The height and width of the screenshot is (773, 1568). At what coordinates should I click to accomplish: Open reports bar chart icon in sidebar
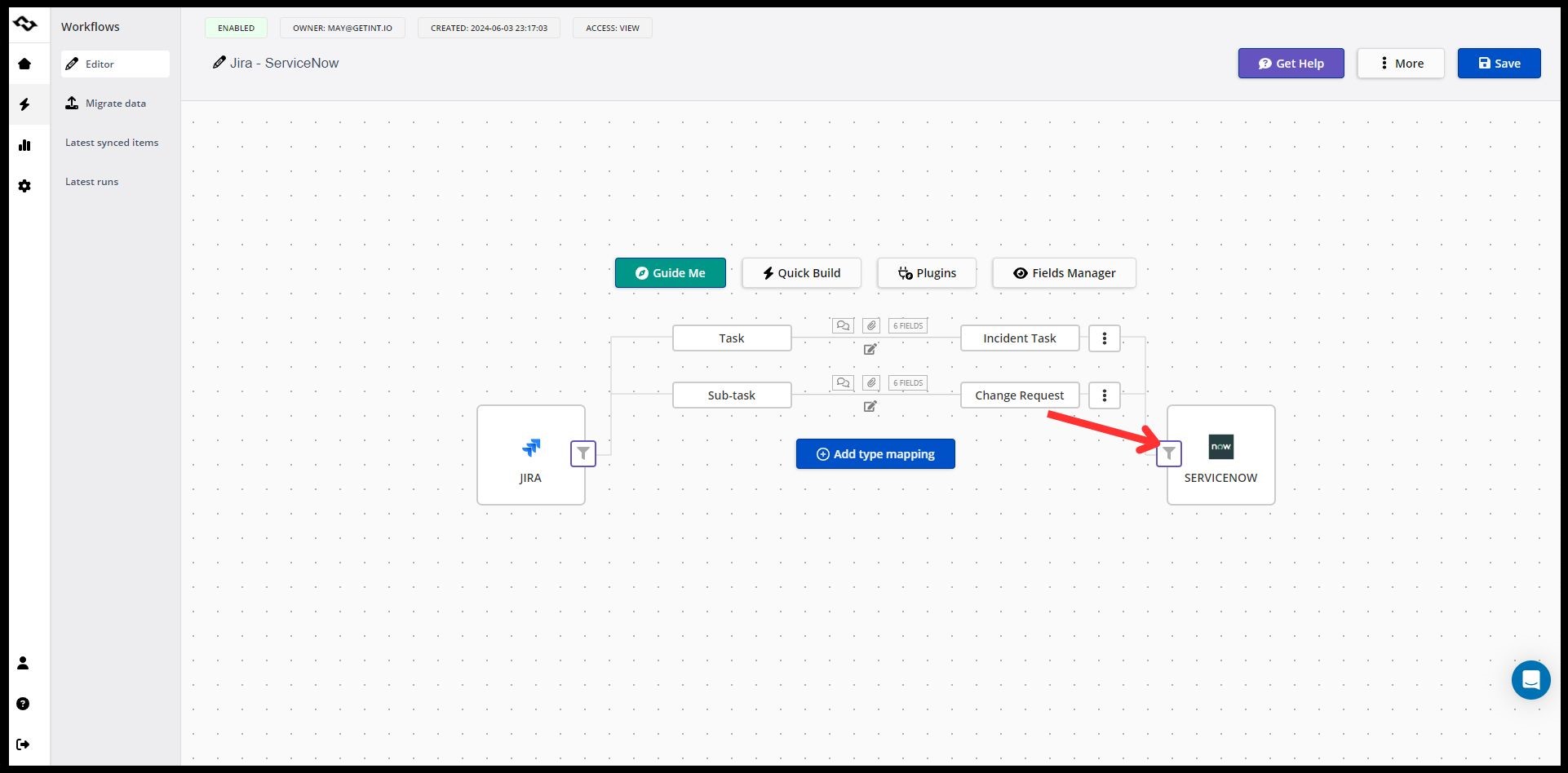(x=24, y=145)
